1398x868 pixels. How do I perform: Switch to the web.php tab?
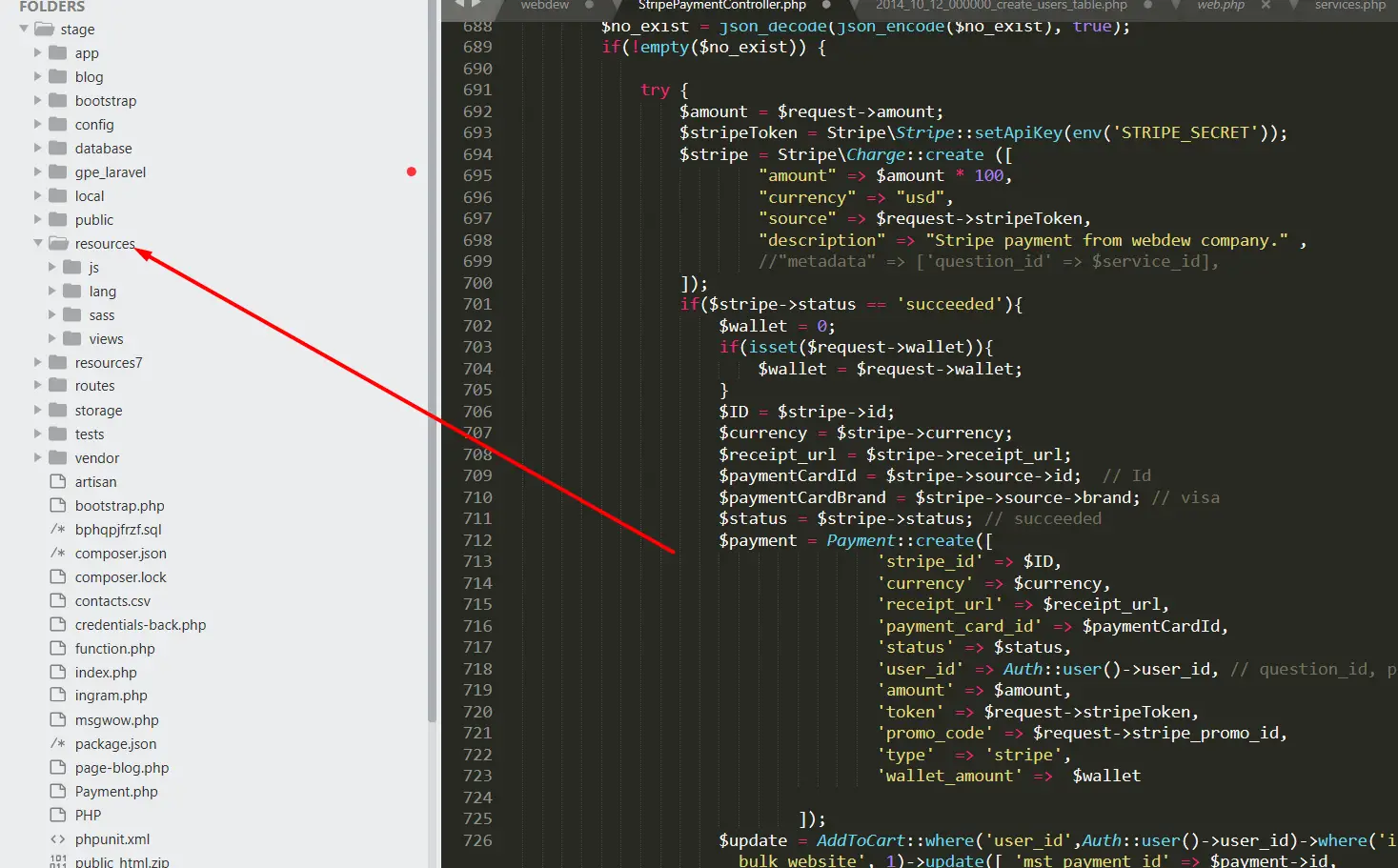tap(1221, 5)
